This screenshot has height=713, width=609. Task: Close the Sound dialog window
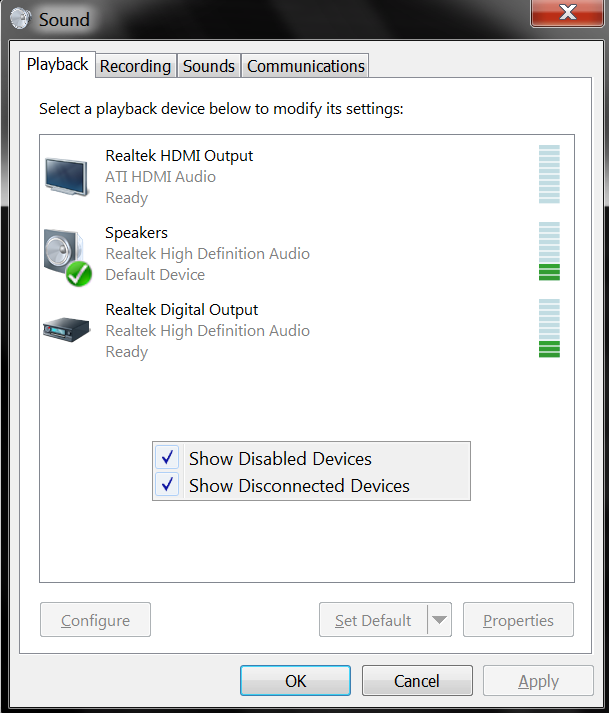[x=568, y=12]
